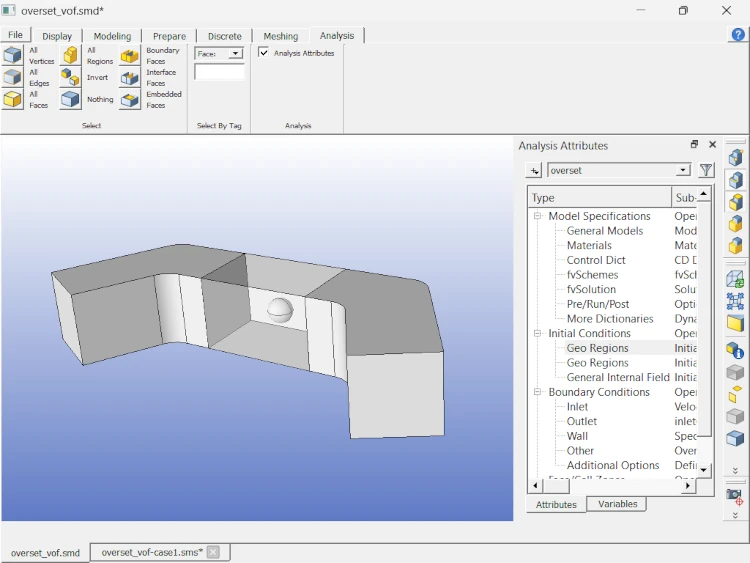Screen dimensions: 750x563
Task: Select the Additional Options tree item
Action: 613,465
